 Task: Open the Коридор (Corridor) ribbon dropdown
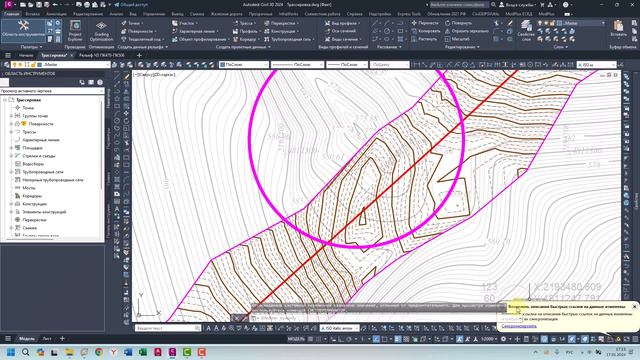click(x=246, y=39)
